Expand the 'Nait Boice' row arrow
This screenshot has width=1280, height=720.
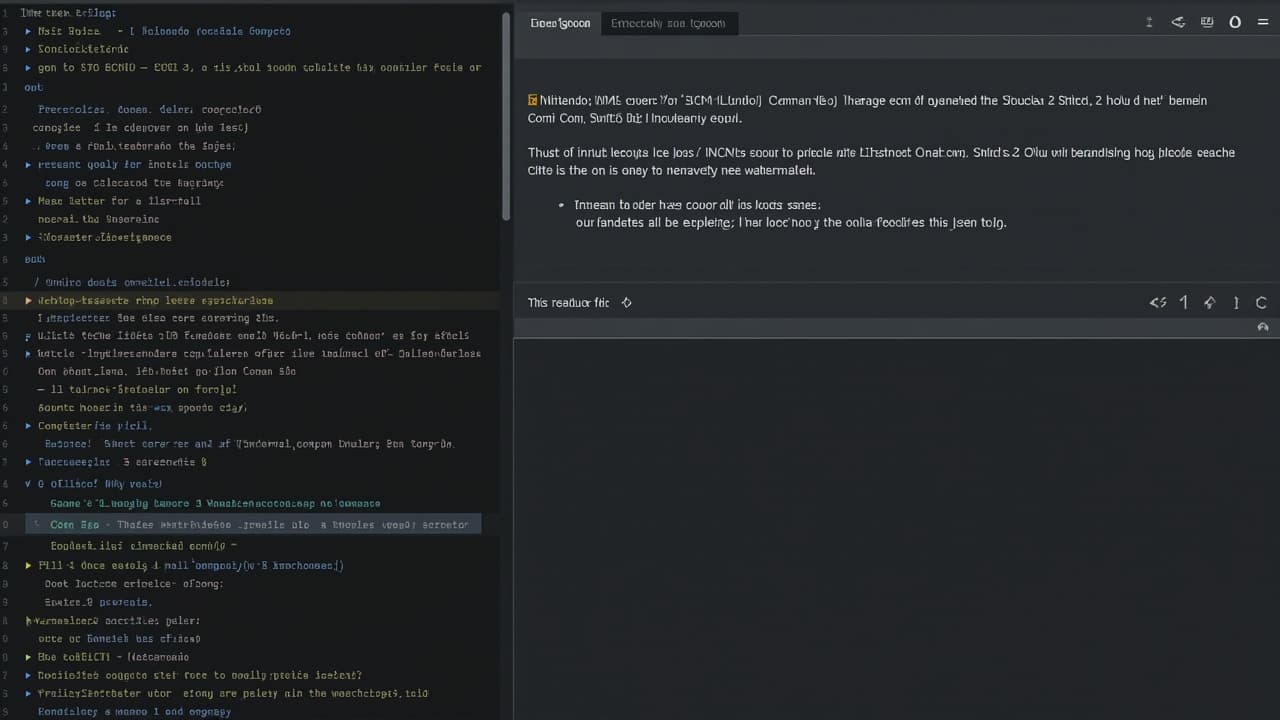[x=28, y=31]
